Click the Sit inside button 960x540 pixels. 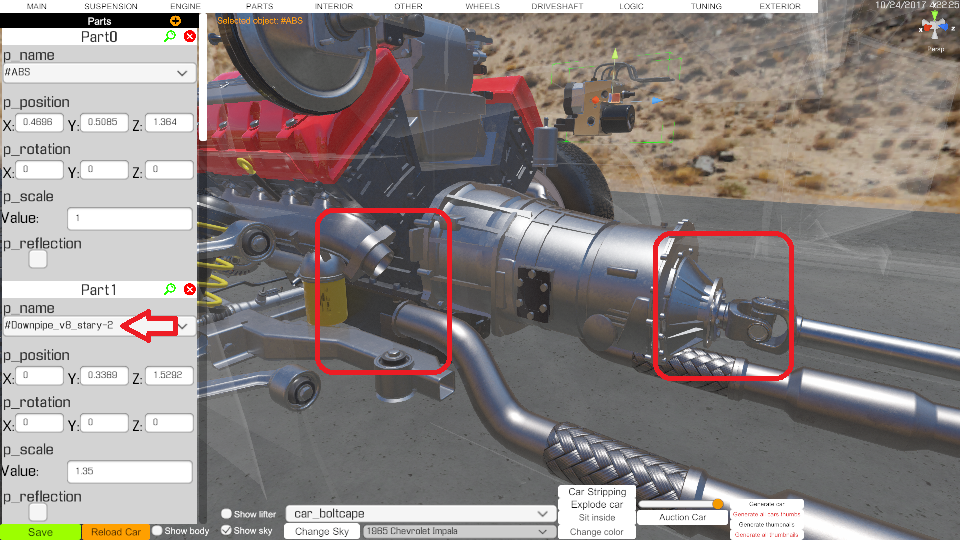(x=597, y=518)
